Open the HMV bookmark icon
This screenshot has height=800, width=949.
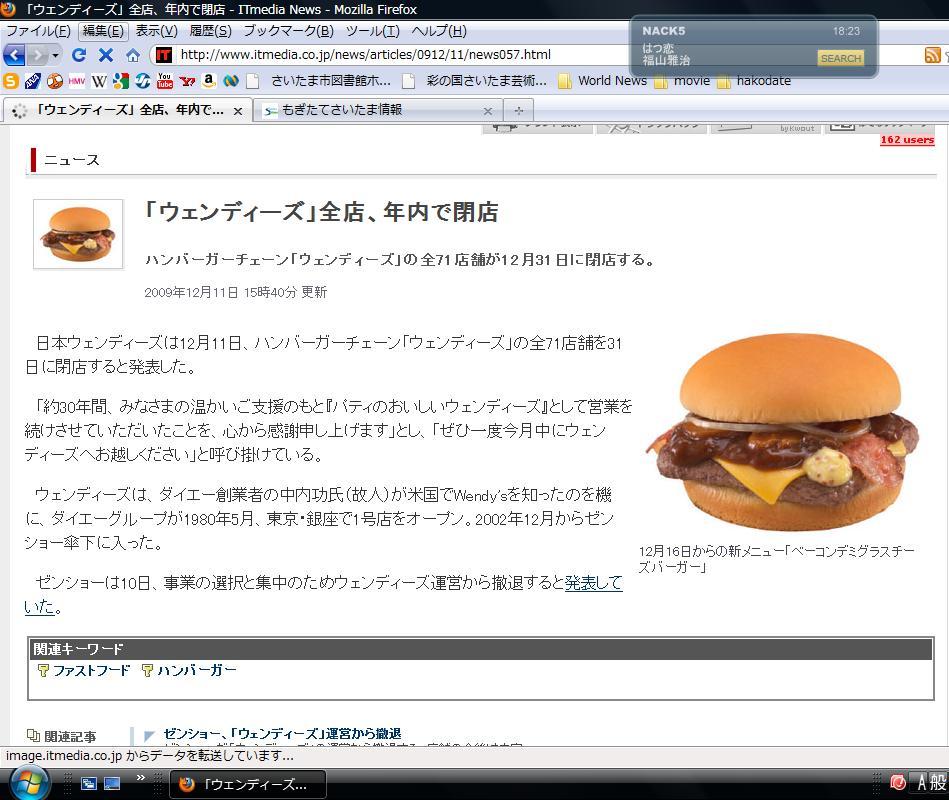[x=76, y=80]
